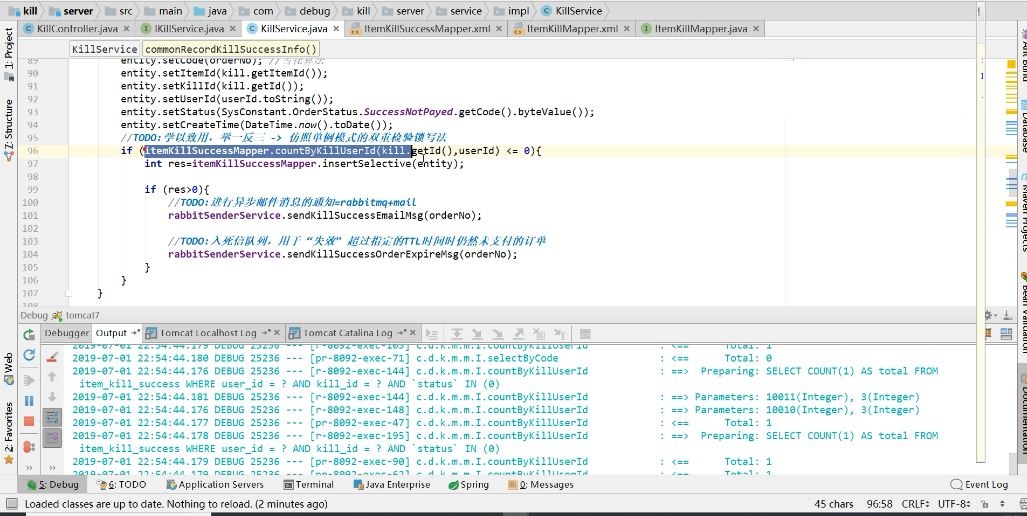Image resolution: width=1027 pixels, height=516 pixels.
Task: Click the KillService class in navigation bar
Action: (572, 11)
